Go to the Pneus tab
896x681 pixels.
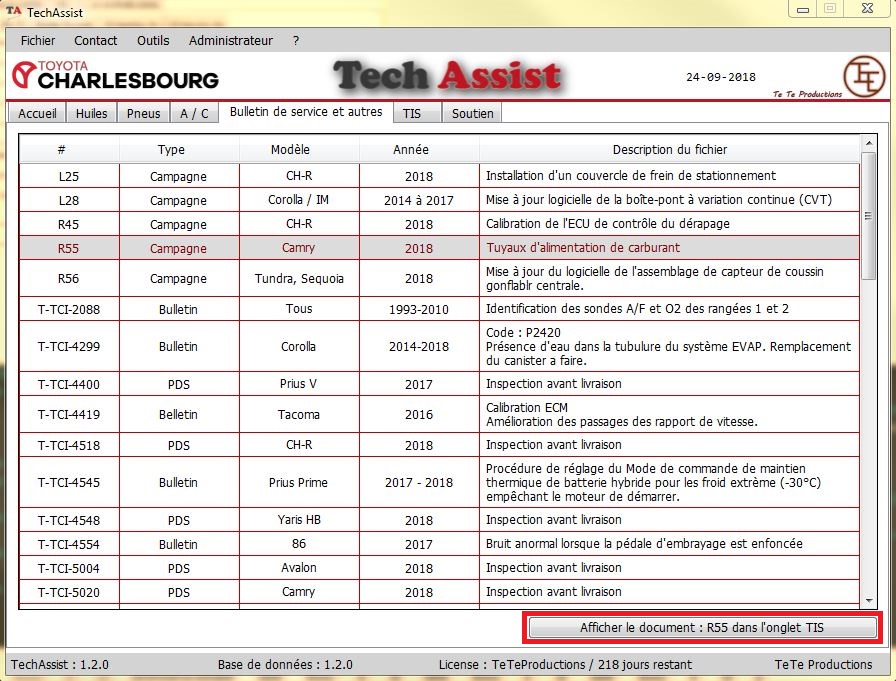tap(144, 113)
